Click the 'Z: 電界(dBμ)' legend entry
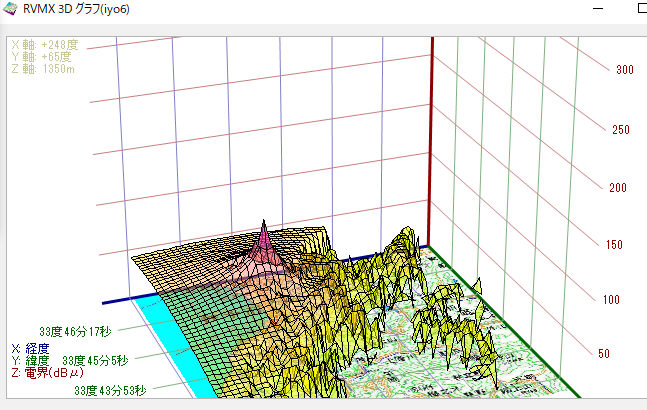 point(47,372)
